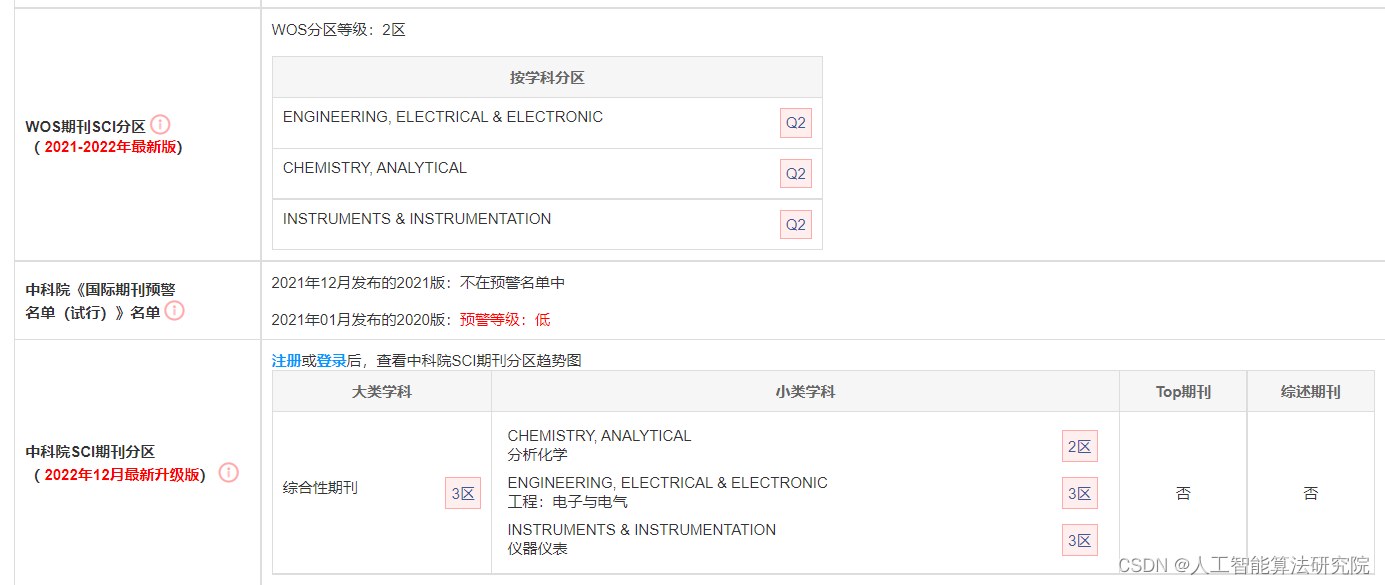Screen dimensions: 1385x585
Task: Click info icon beside WOS期刊SCI分区
Action: point(160,125)
